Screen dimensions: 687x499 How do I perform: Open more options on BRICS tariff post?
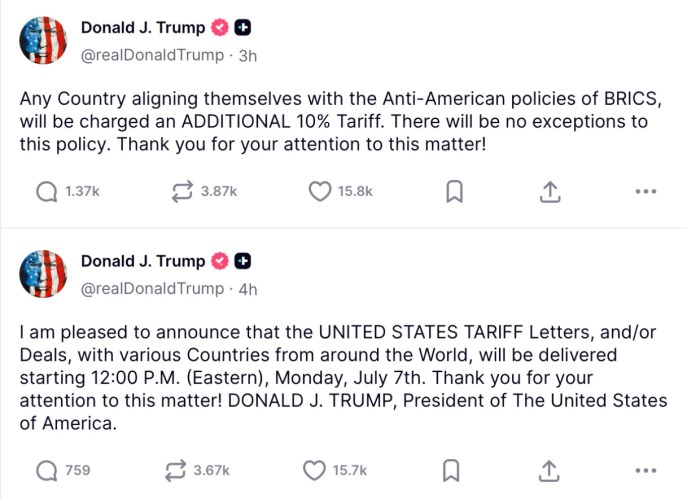(646, 192)
